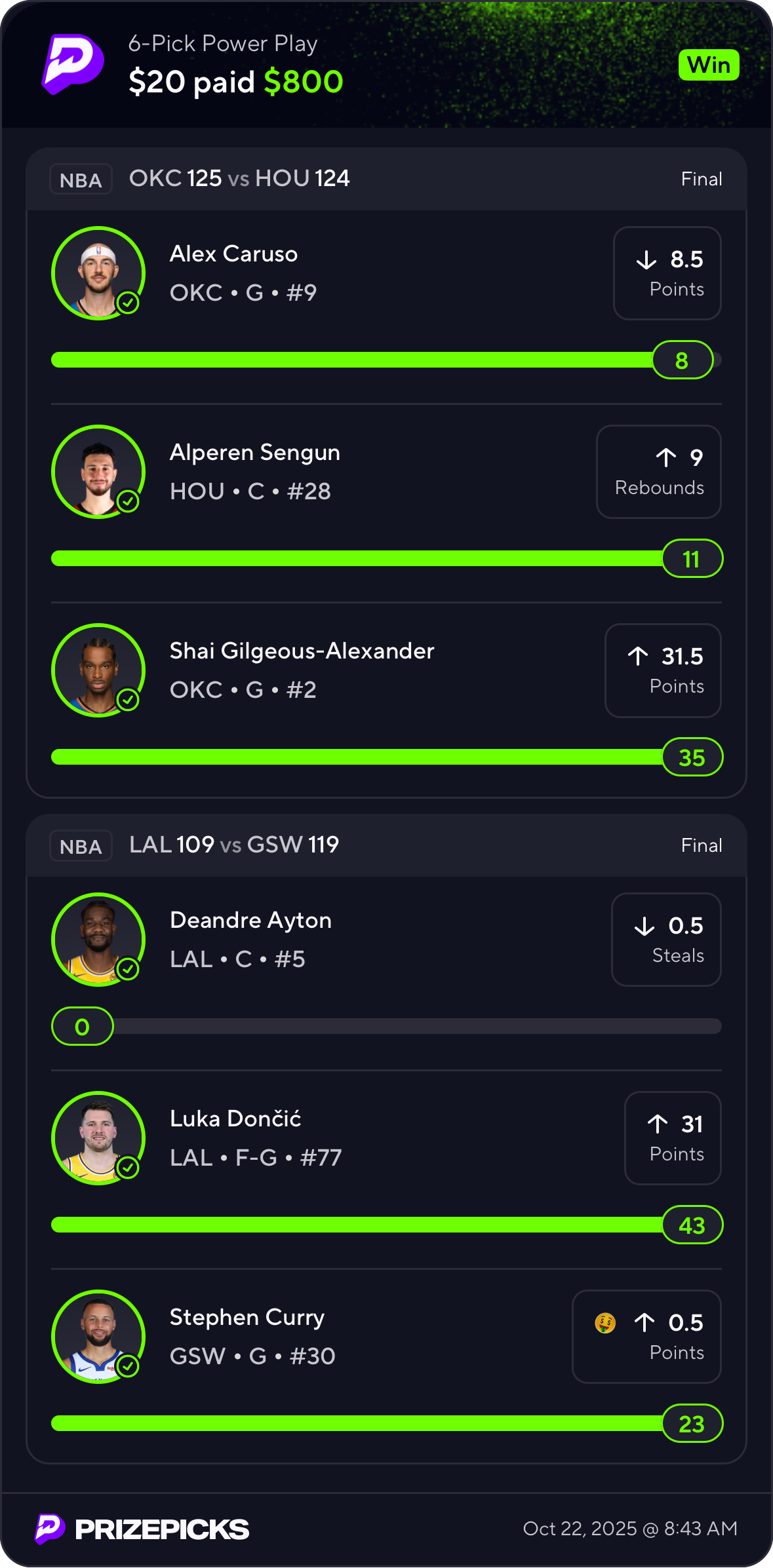
Task: Select the NBA tag for OKC vs HOU
Action: (81, 180)
